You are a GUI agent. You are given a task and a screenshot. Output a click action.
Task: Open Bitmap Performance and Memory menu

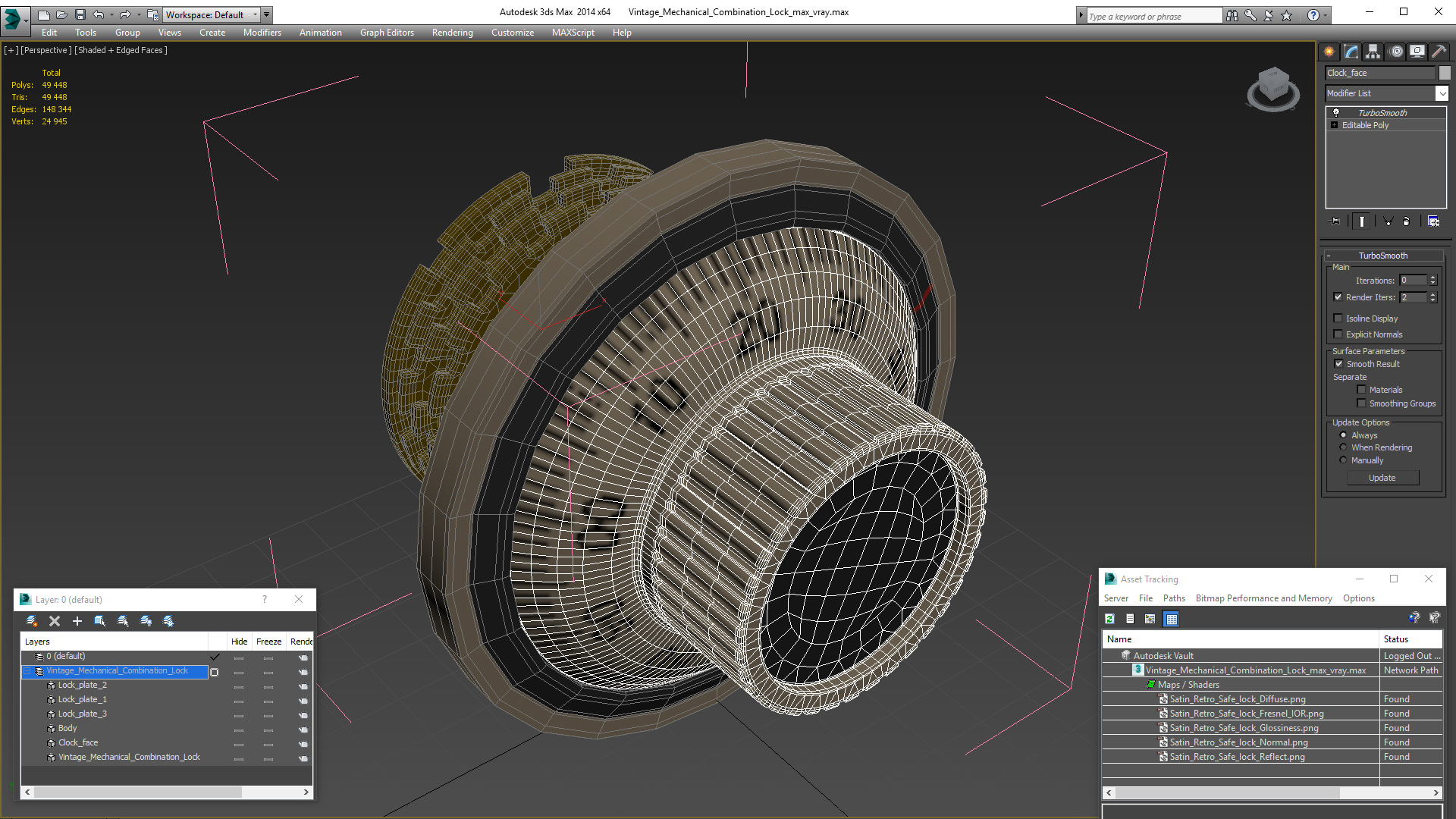1263,598
